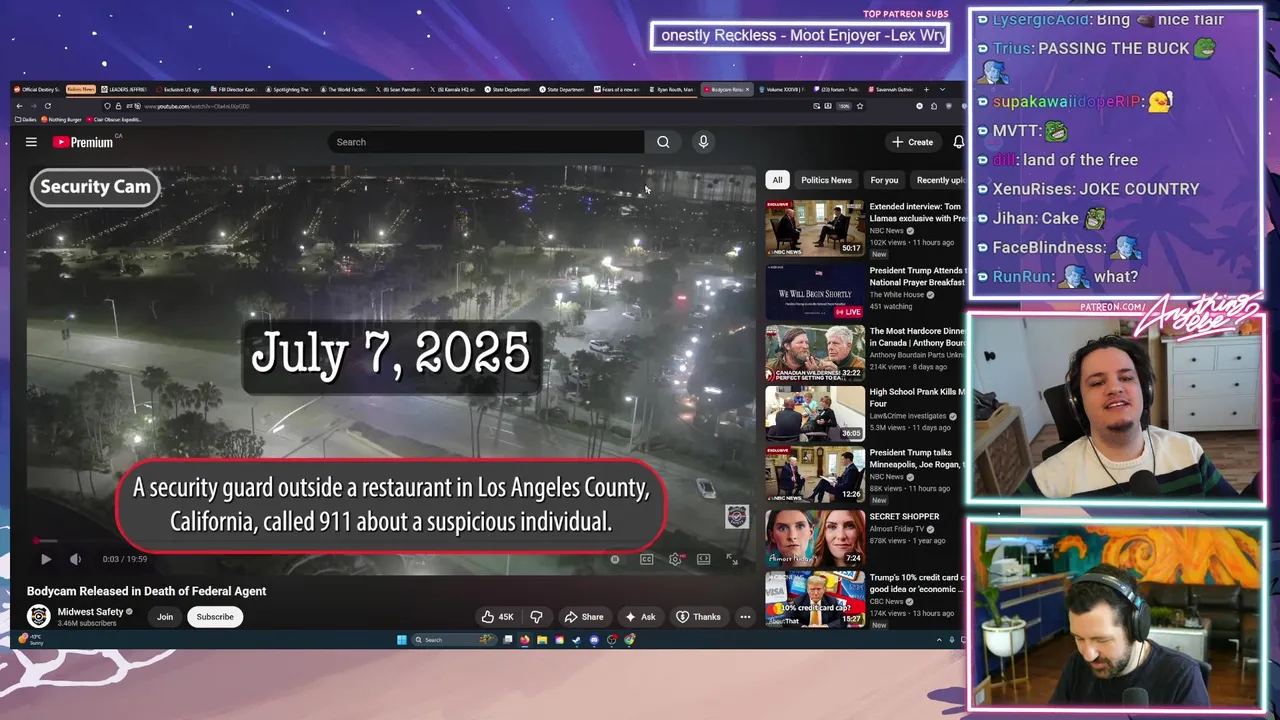The height and width of the screenshot is (720, 1280).
Task: Reload the page in browser
Action: coord(48,106)
